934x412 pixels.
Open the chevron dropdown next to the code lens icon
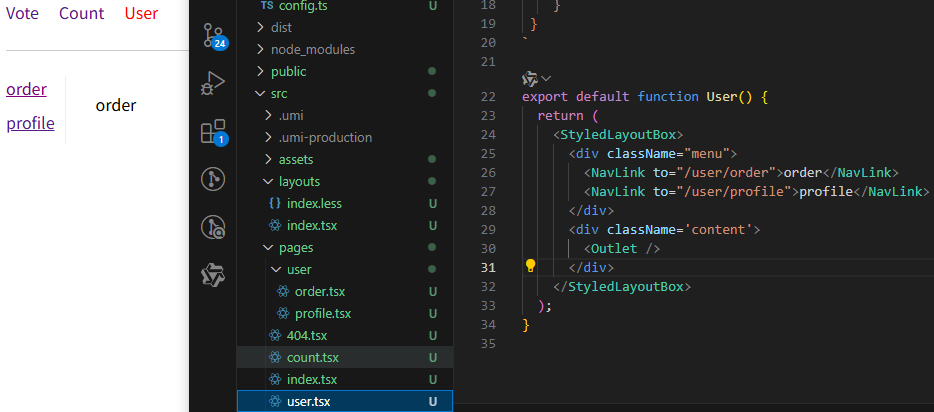(546, 78)
